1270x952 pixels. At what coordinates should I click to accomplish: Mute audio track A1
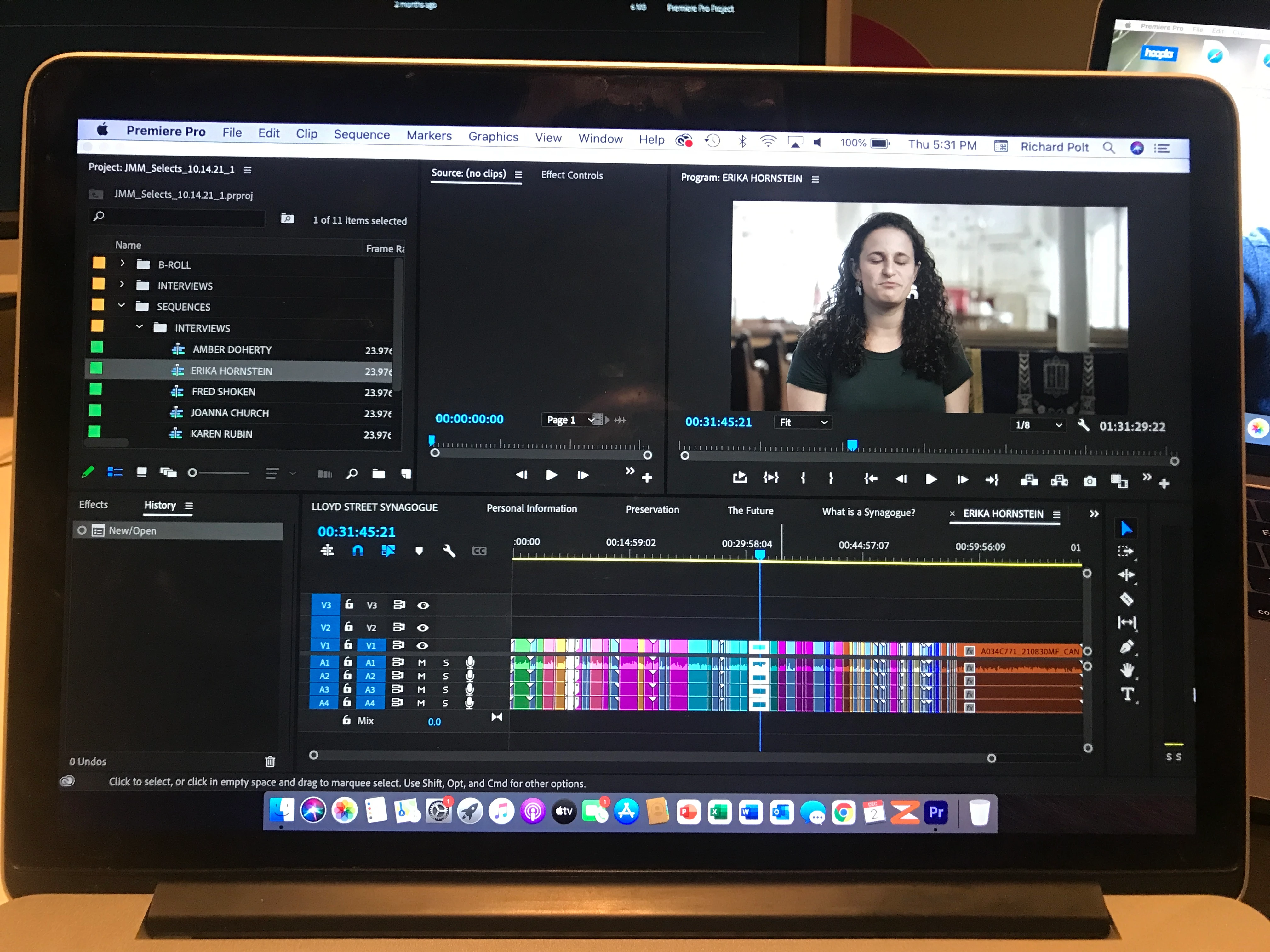tap(421, 662)
